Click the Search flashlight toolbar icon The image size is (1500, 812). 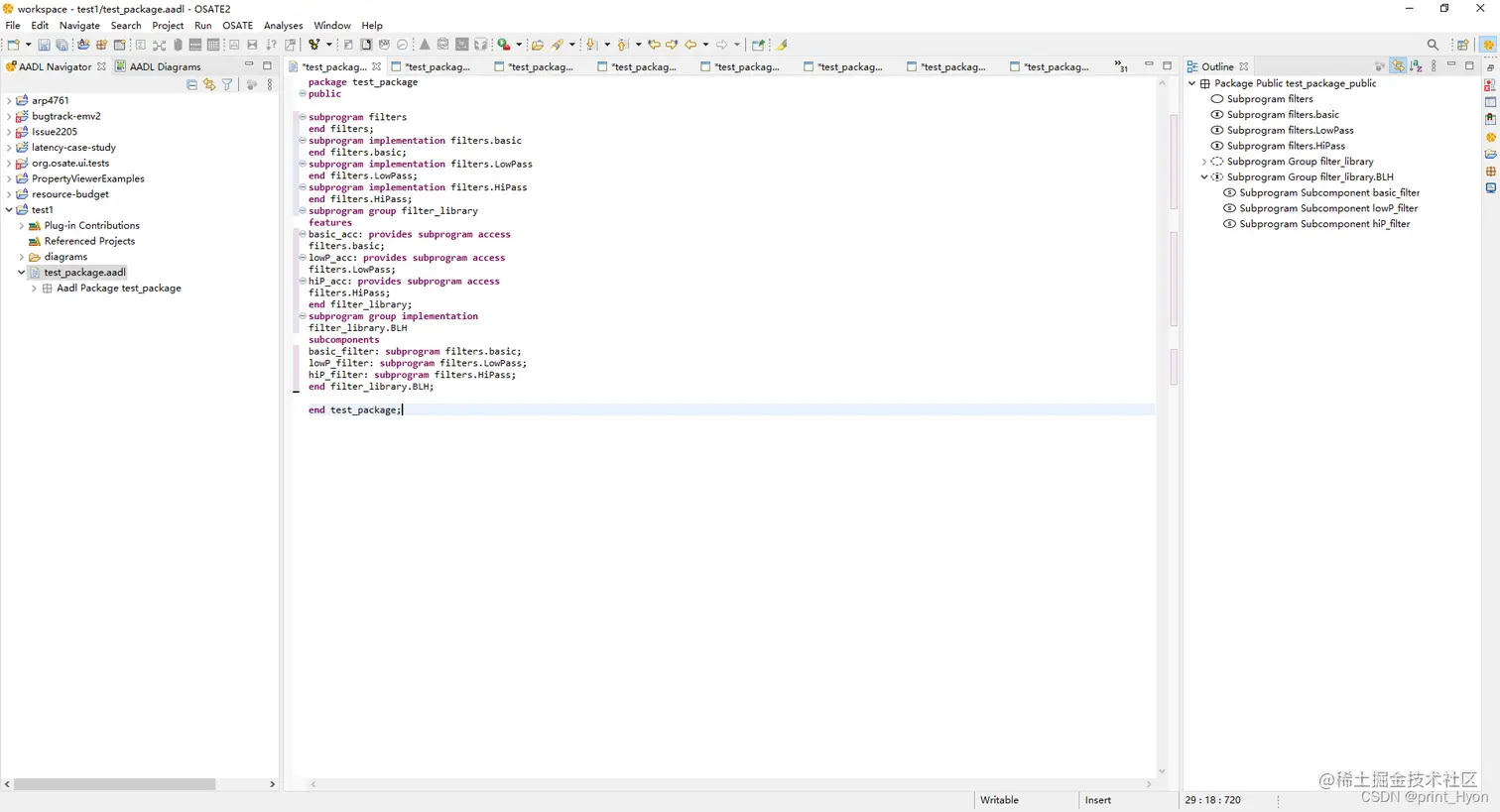pos(559,45)
